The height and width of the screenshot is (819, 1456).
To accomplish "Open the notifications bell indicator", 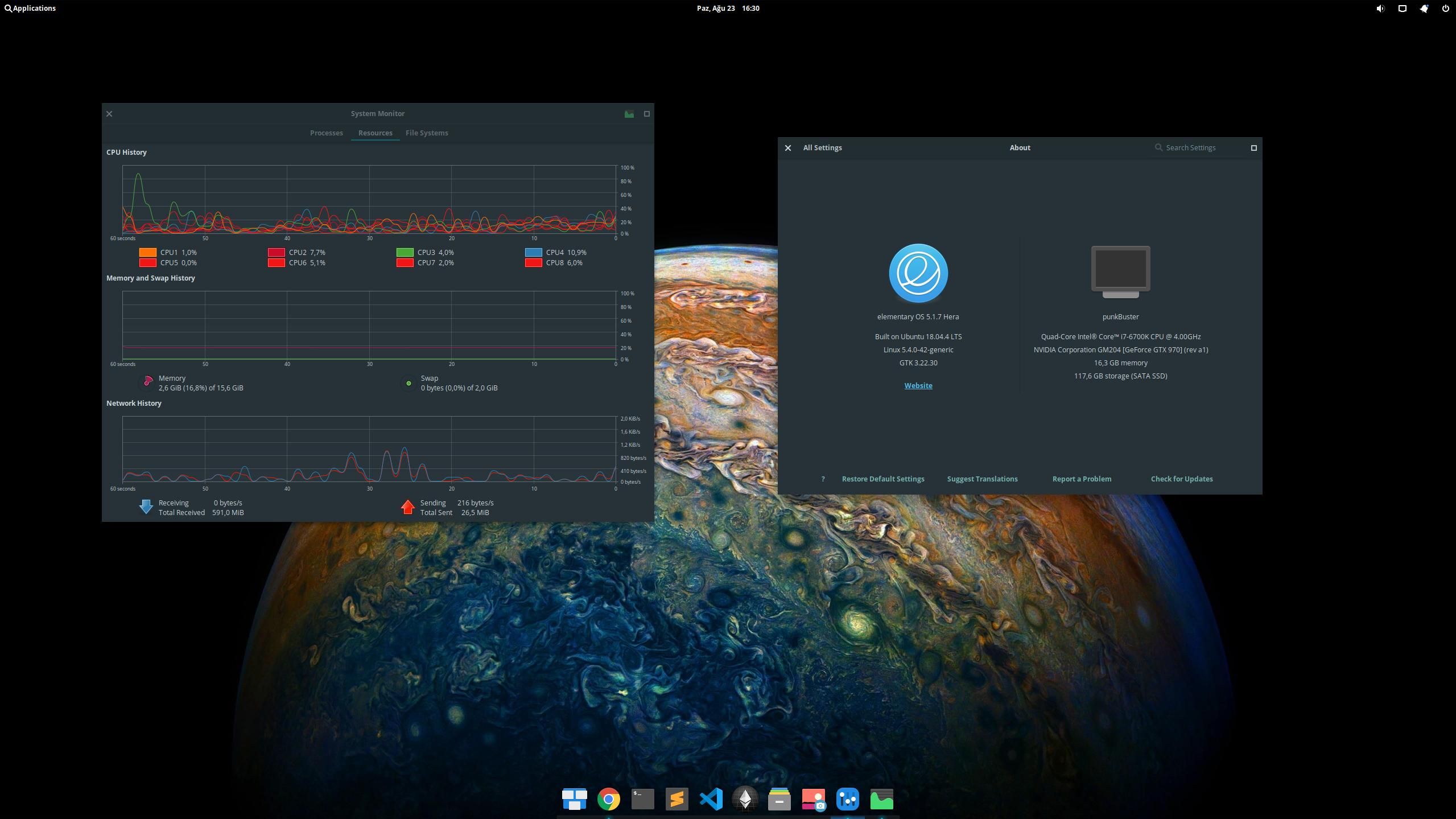I will 1424,9.
